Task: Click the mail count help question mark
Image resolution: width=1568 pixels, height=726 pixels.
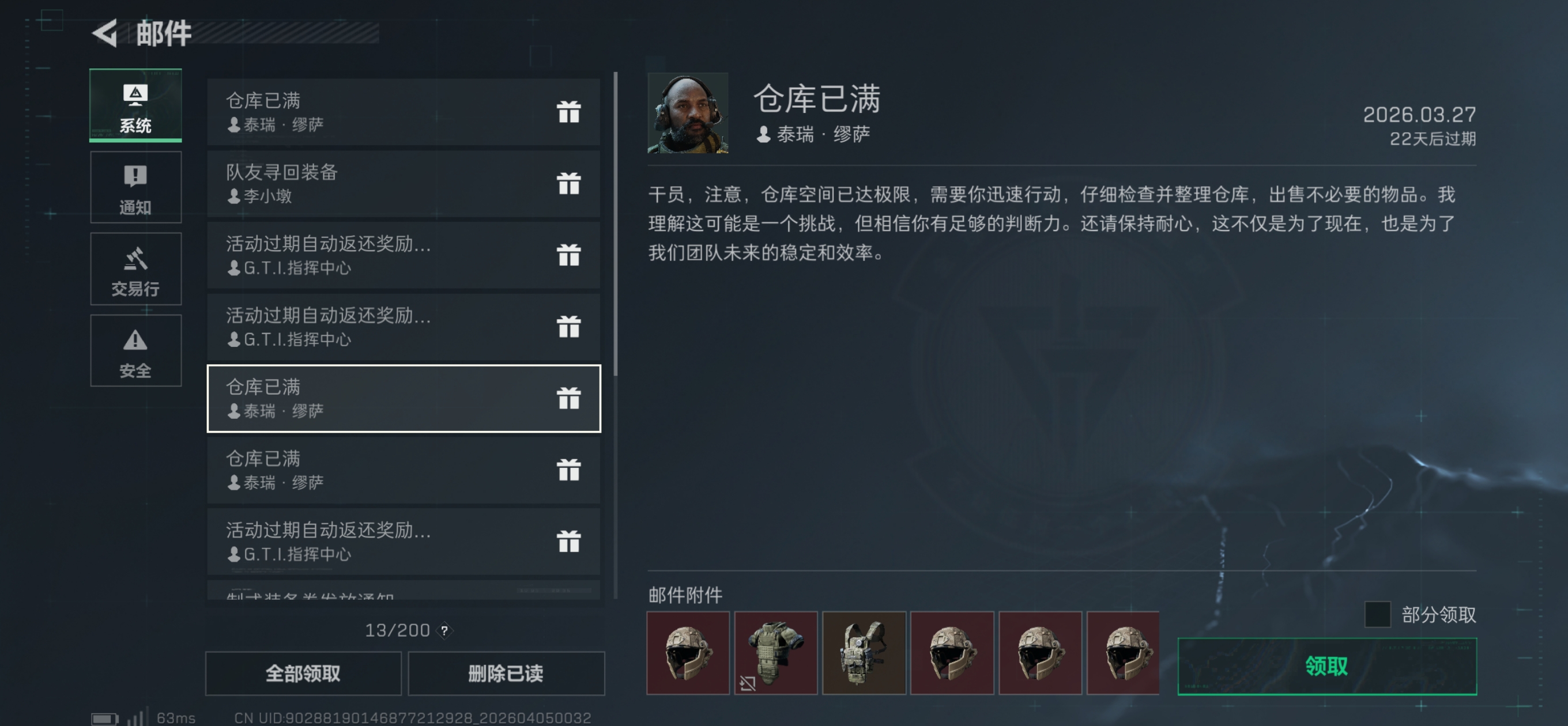Action: [445, 630]
